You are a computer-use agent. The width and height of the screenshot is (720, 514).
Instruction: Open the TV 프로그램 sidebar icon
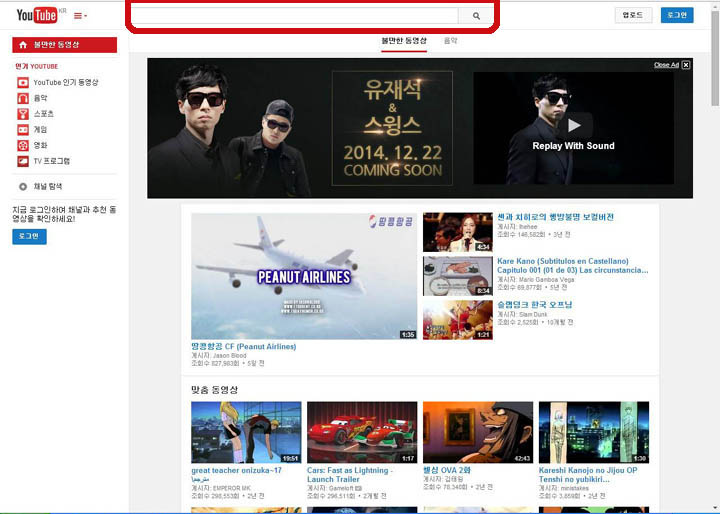coord(23,161)
